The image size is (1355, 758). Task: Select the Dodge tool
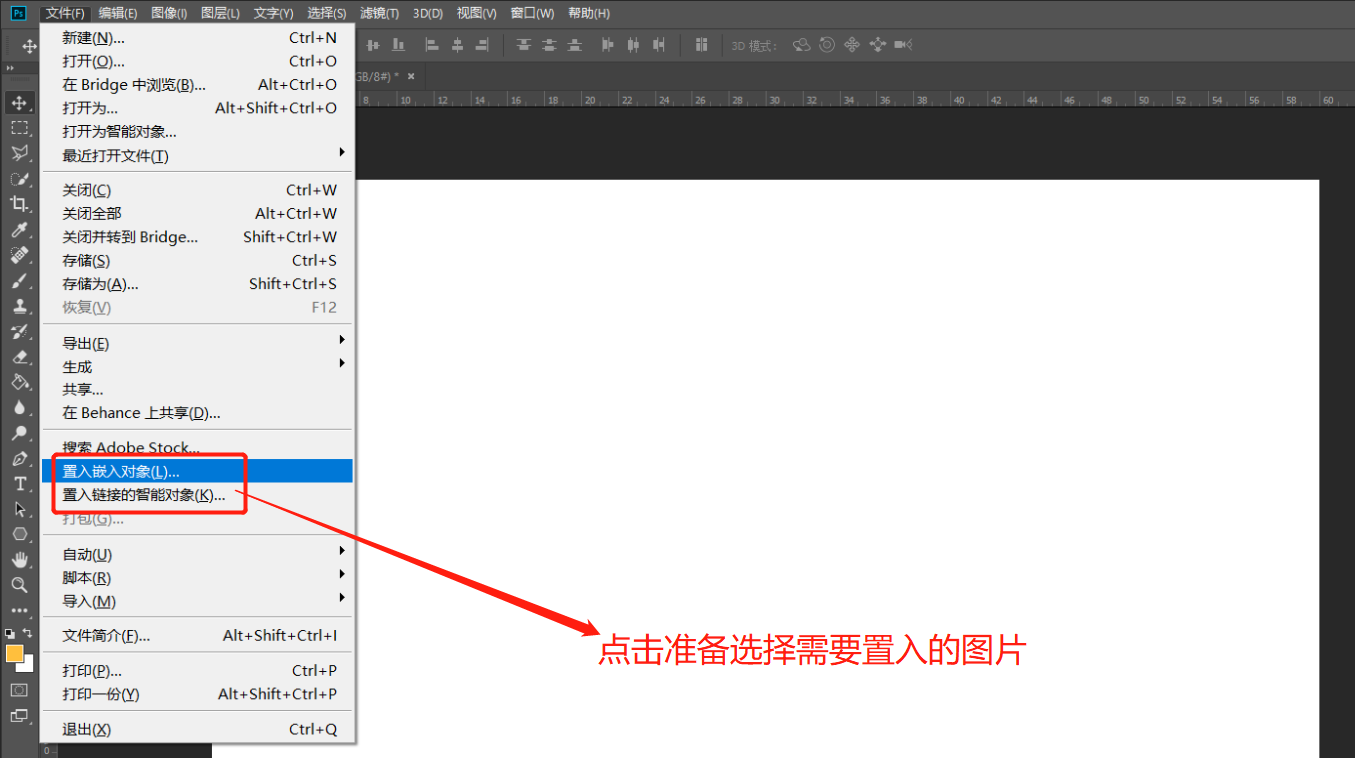[x=19, y=433]
